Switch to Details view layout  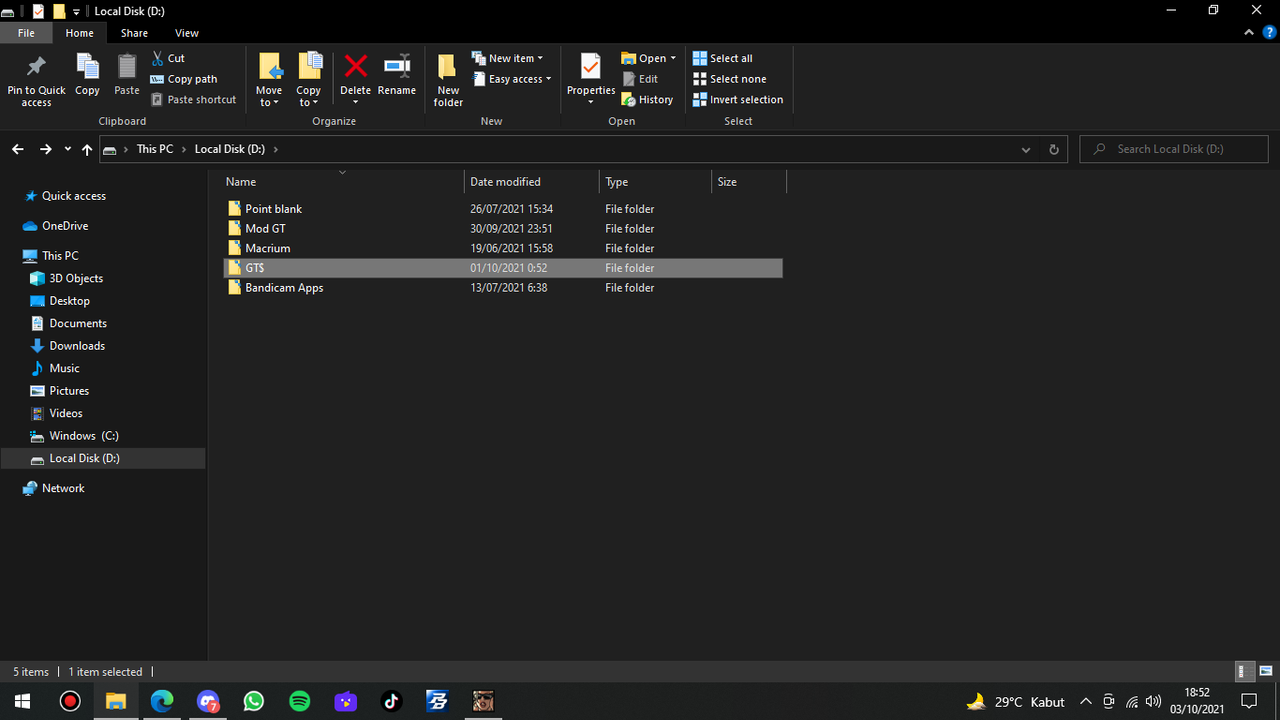coord(1242,672)
